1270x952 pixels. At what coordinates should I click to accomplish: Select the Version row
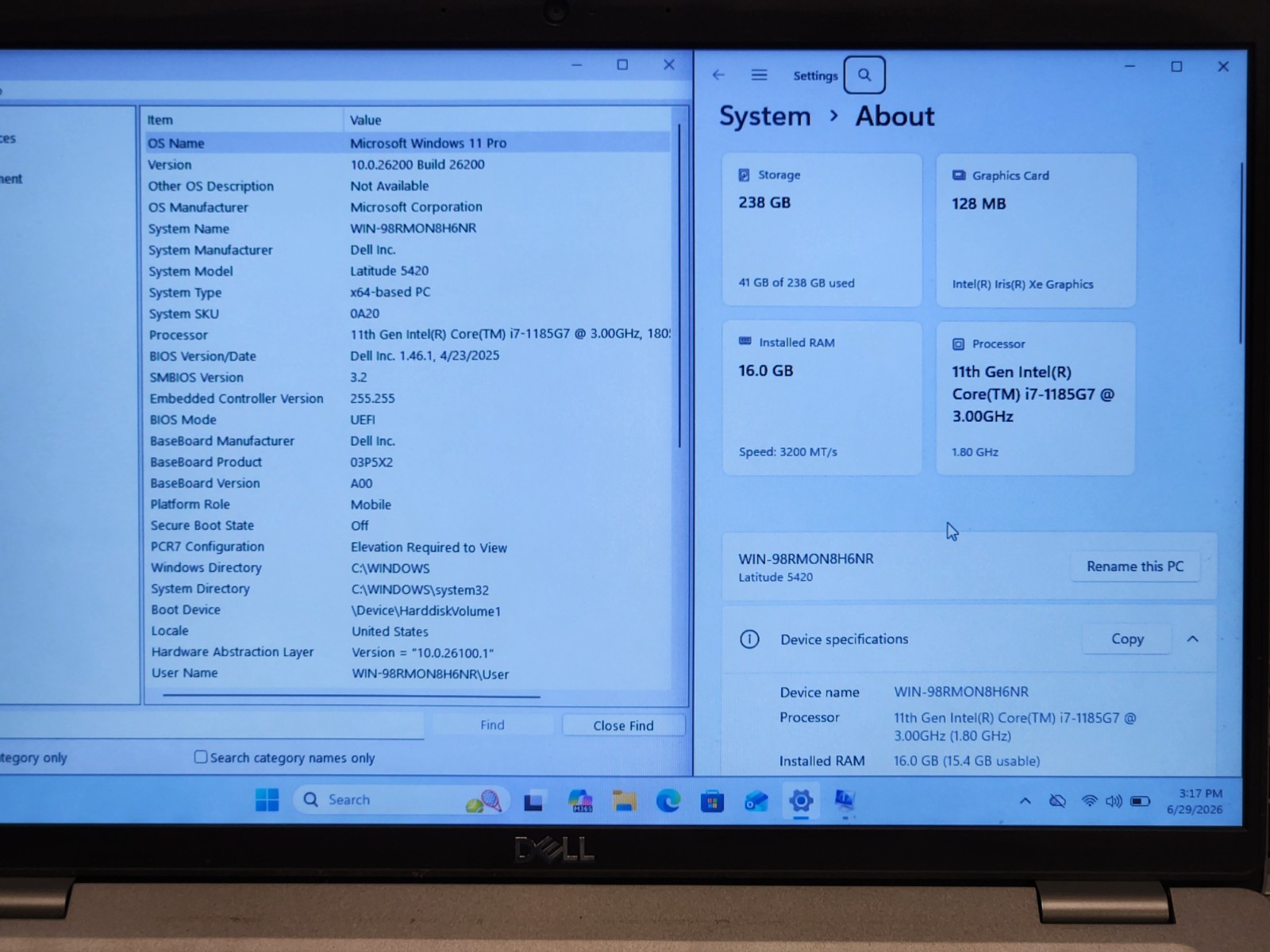(x=408, y=164)
